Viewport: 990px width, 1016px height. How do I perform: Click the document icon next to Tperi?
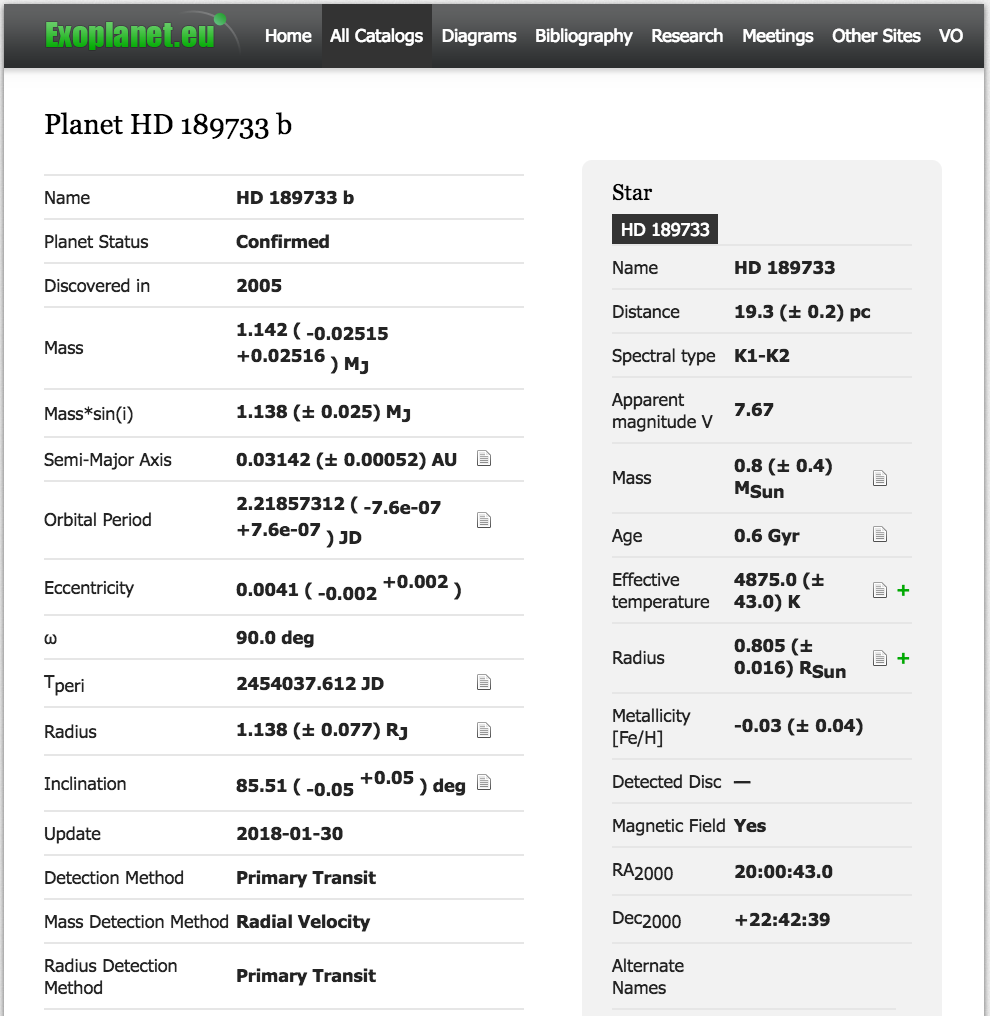(484, 683)
